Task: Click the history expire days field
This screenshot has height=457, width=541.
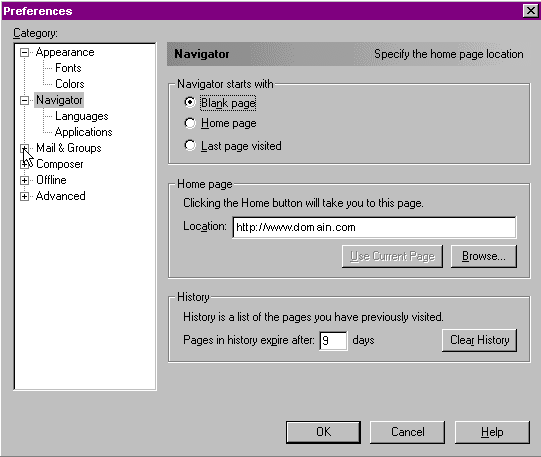Action: (x=333, y=341)
